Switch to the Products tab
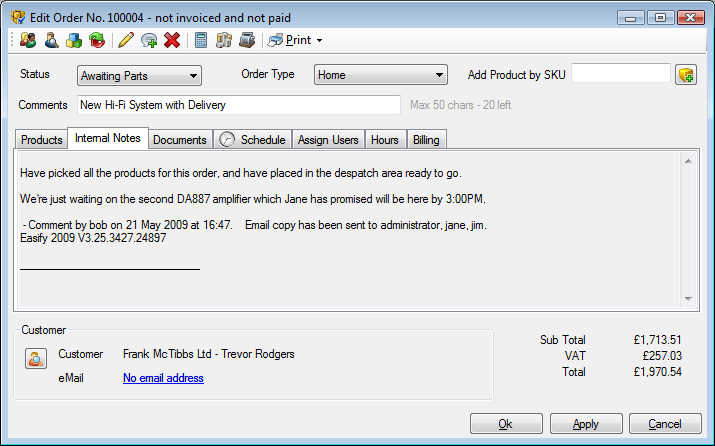This screenshot has width=715, height=446. pos(42,139)
